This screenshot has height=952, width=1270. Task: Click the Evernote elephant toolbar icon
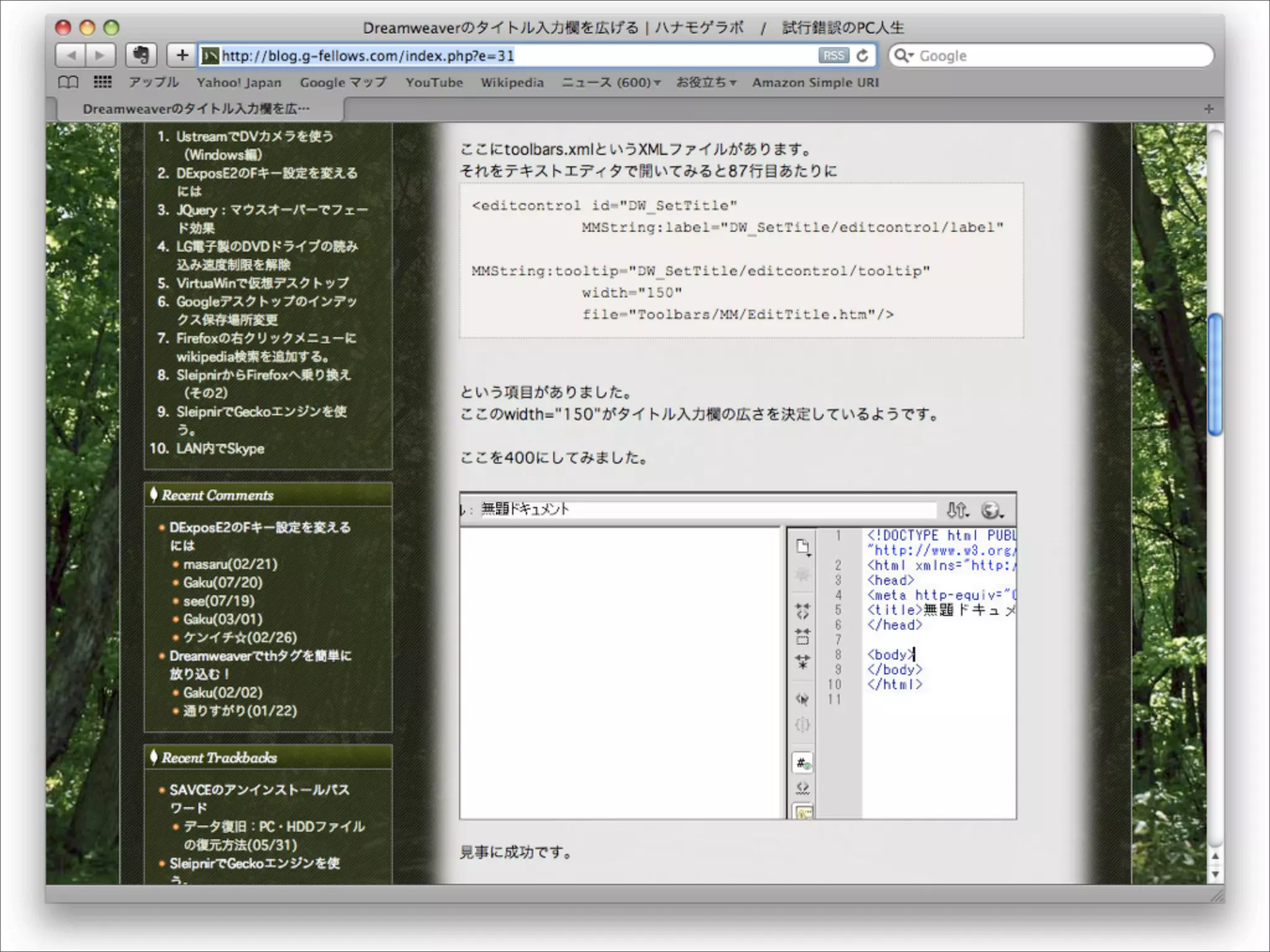click(x=141, y=56)
